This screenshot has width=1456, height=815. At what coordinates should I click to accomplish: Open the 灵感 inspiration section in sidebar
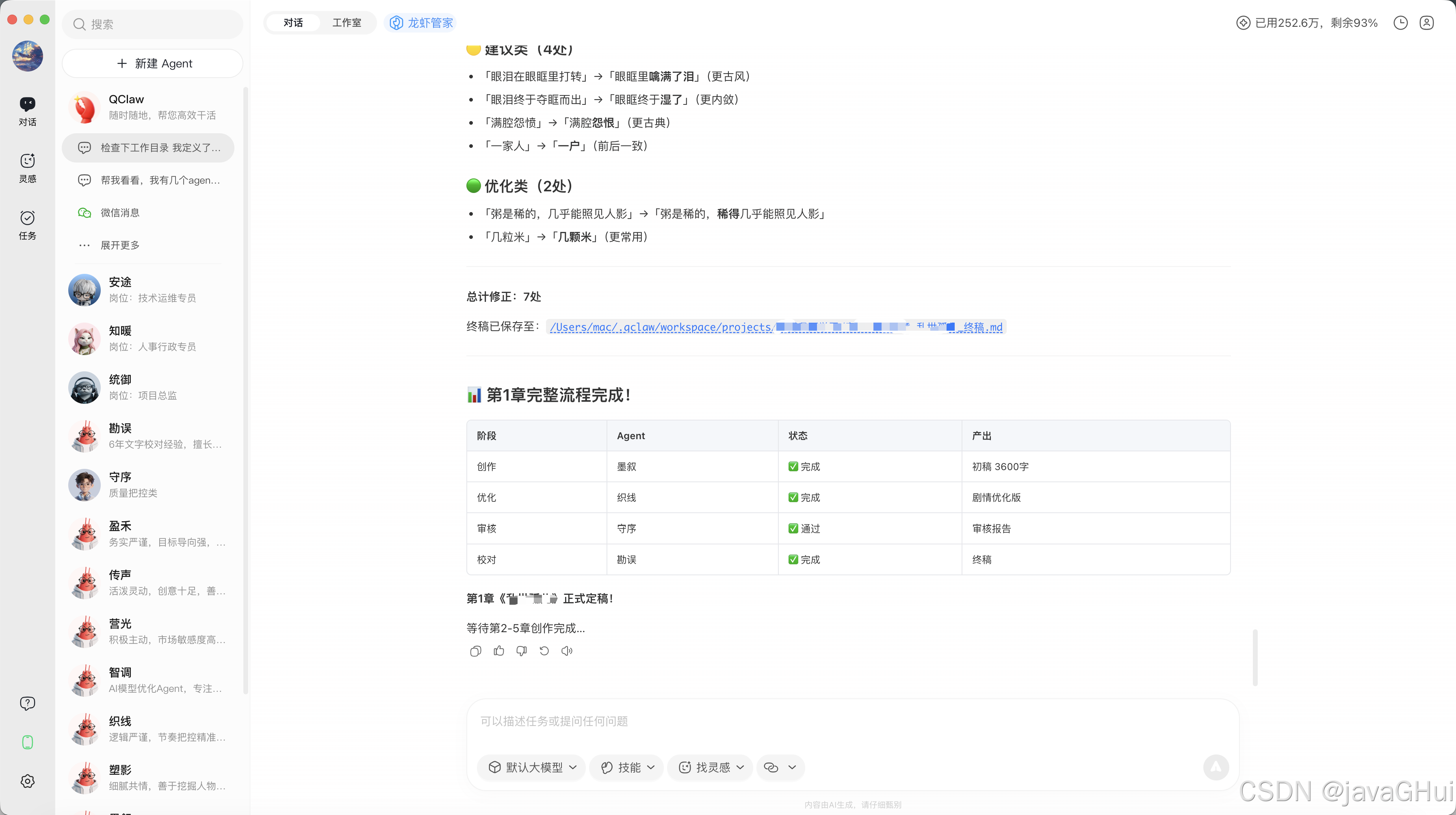point(27,168)
